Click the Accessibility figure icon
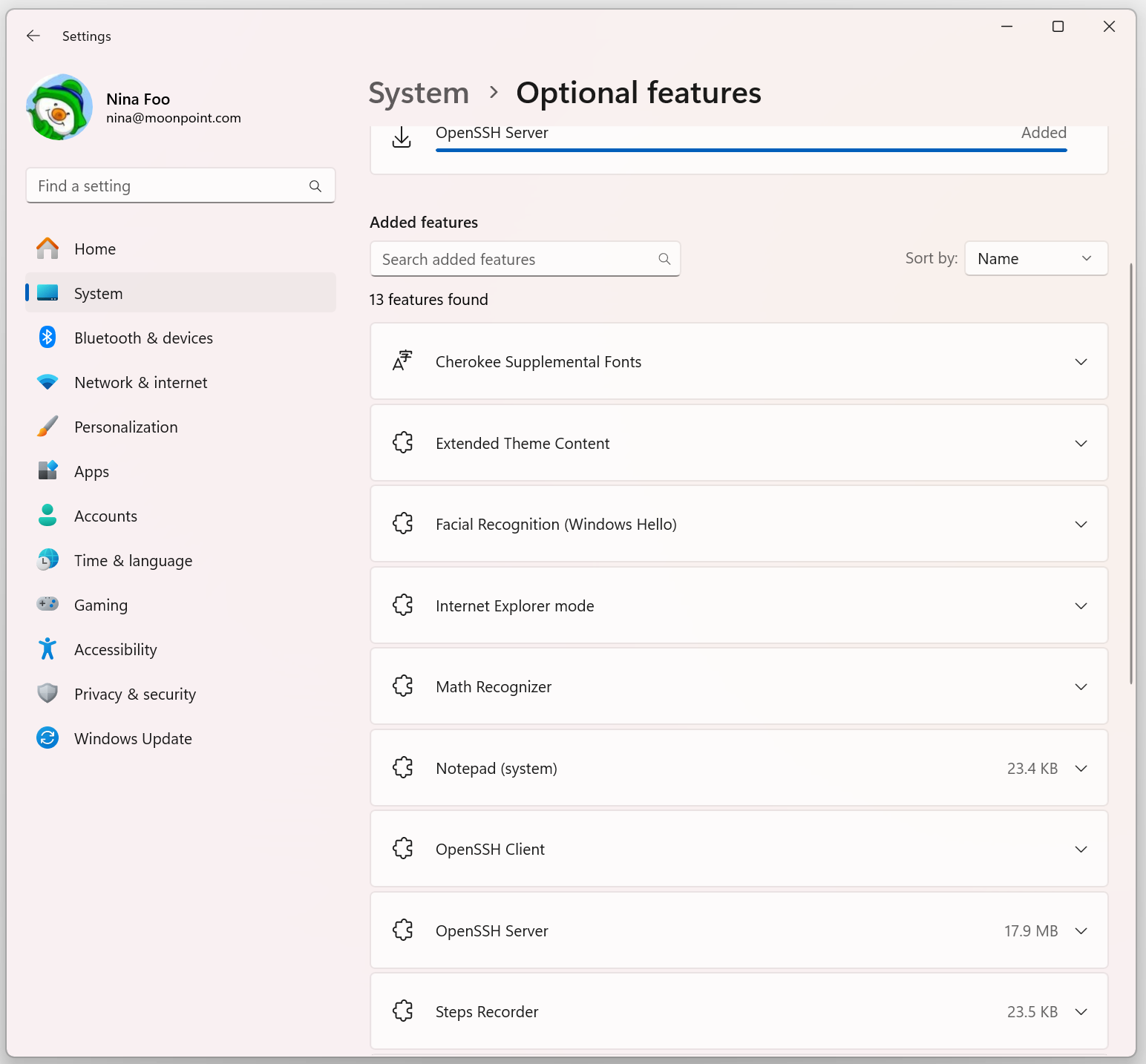Image resolution: width=1146 pixels, height=1064 pixels. click(48, 649)
